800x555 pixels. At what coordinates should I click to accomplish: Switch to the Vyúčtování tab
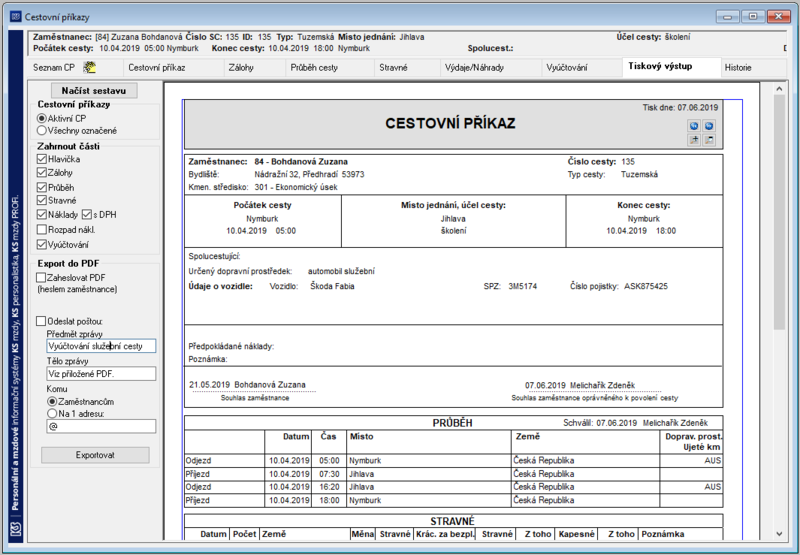[567, 67]
